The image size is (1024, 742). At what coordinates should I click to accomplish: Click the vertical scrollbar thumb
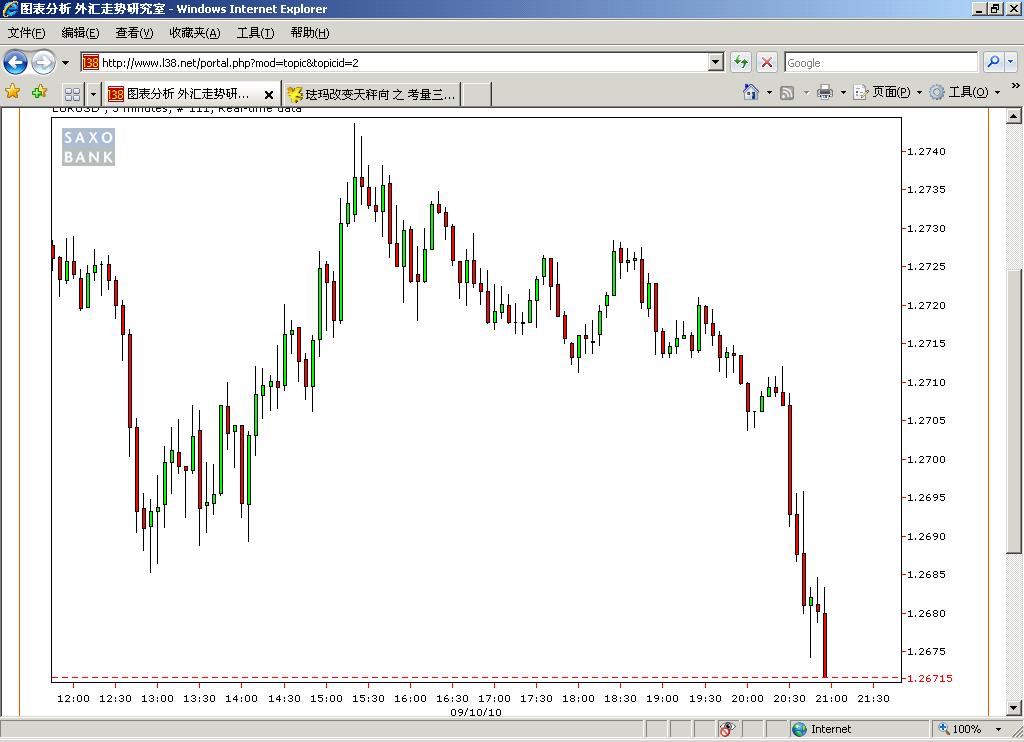[x=1014, y=411]
